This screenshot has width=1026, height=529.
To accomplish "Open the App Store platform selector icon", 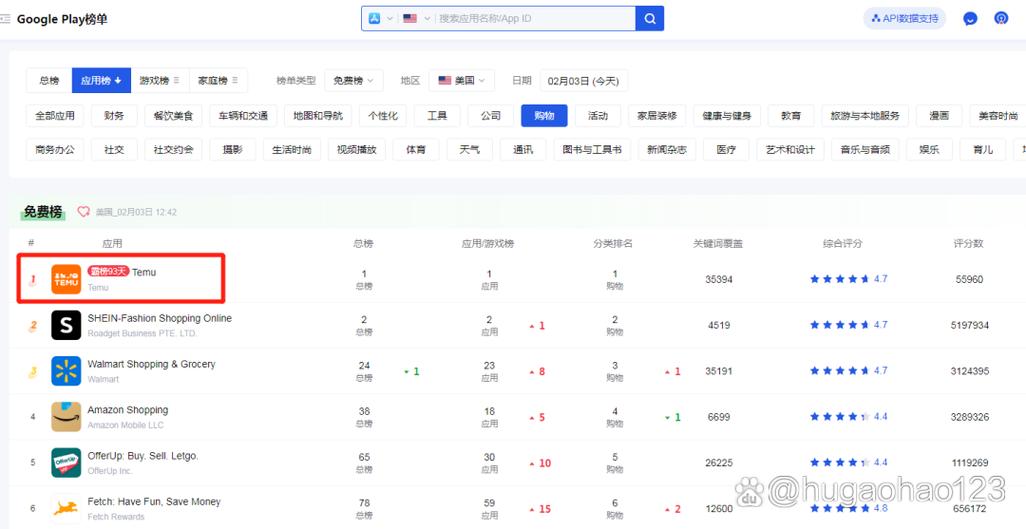I will pyautogui.click(x=374, y=18).
